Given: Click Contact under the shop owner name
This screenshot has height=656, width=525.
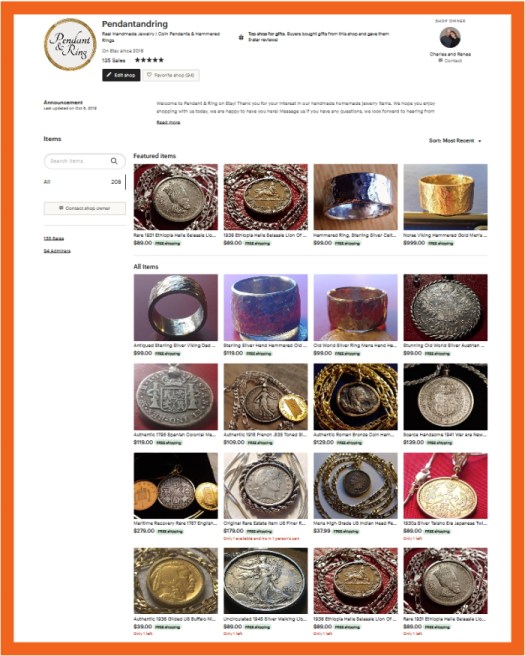Looking at the screenshot, I should pyautogui.click(x=450, y=61).
